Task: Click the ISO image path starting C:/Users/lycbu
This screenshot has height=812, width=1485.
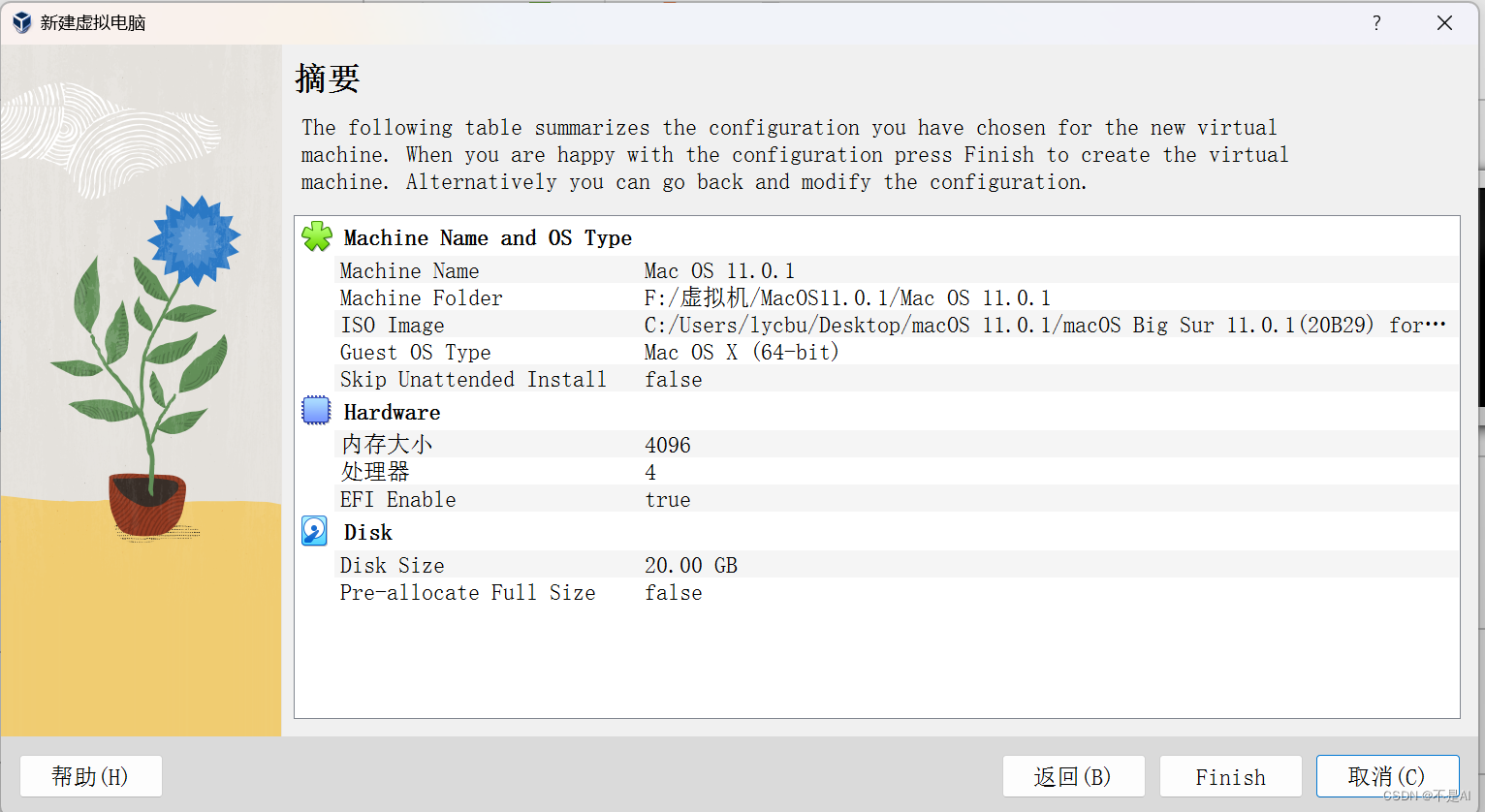Action: click(x=1045, y=326)
